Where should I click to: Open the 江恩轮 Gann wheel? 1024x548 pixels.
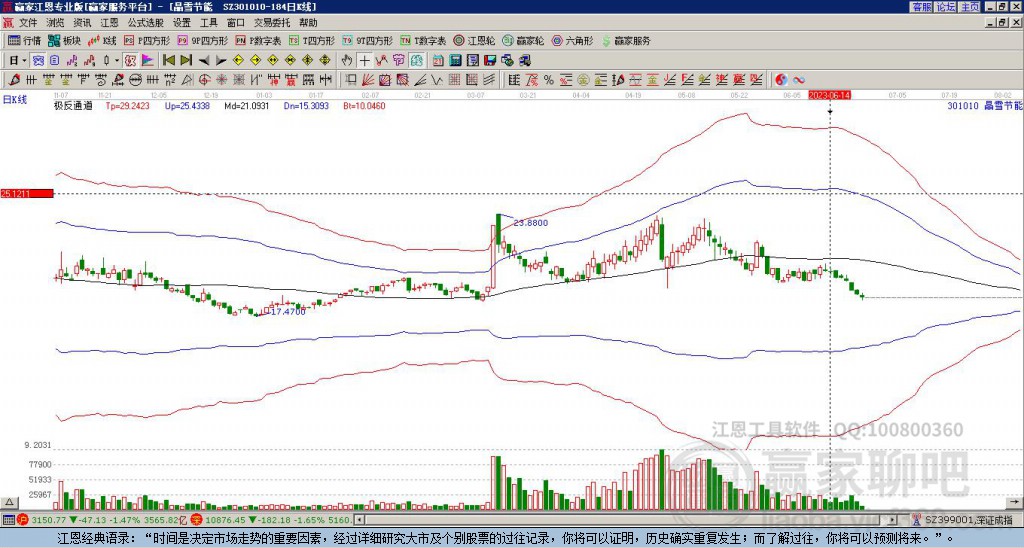point(474,40)
